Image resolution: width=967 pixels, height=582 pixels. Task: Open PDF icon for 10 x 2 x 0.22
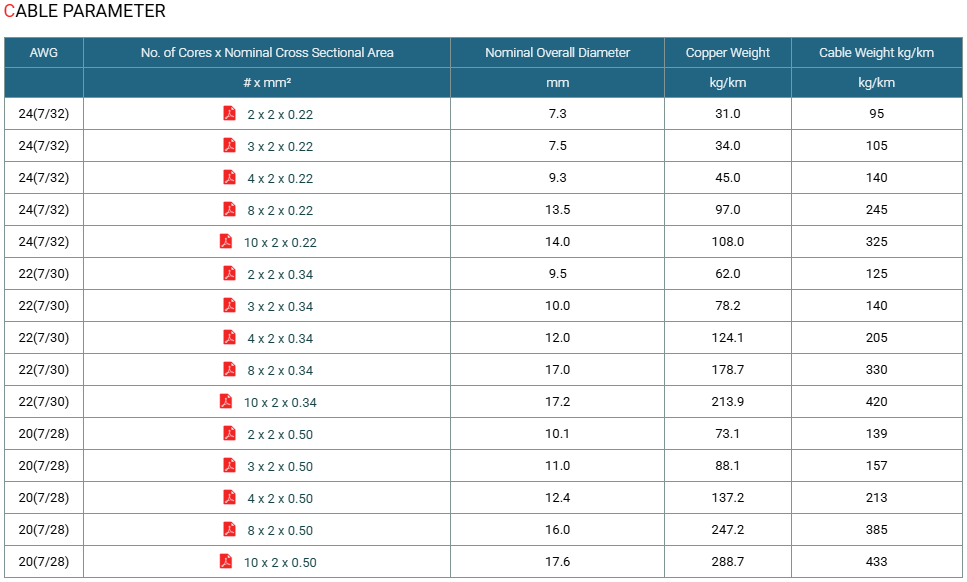pos(226,242)
